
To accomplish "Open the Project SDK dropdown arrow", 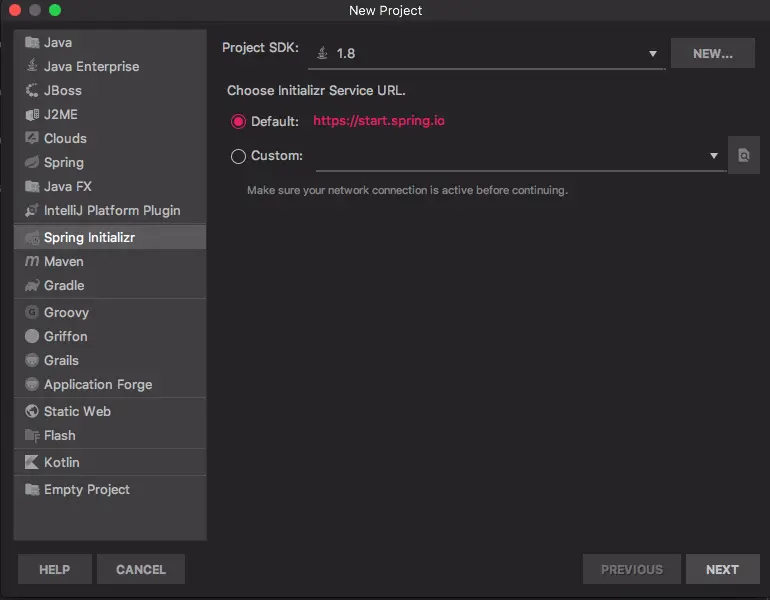I will (653, 54).
